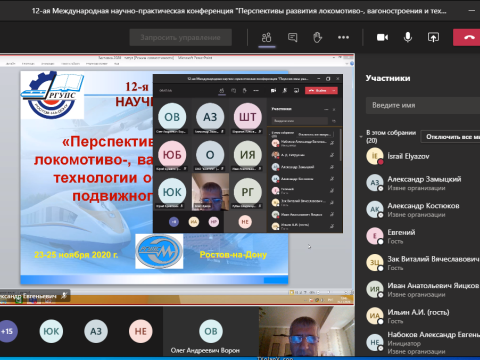The width and height of the screenshot is (480, 360).
Task: Click Ростов-на-Дону text on slide
Action: click(x=233, y=255)
